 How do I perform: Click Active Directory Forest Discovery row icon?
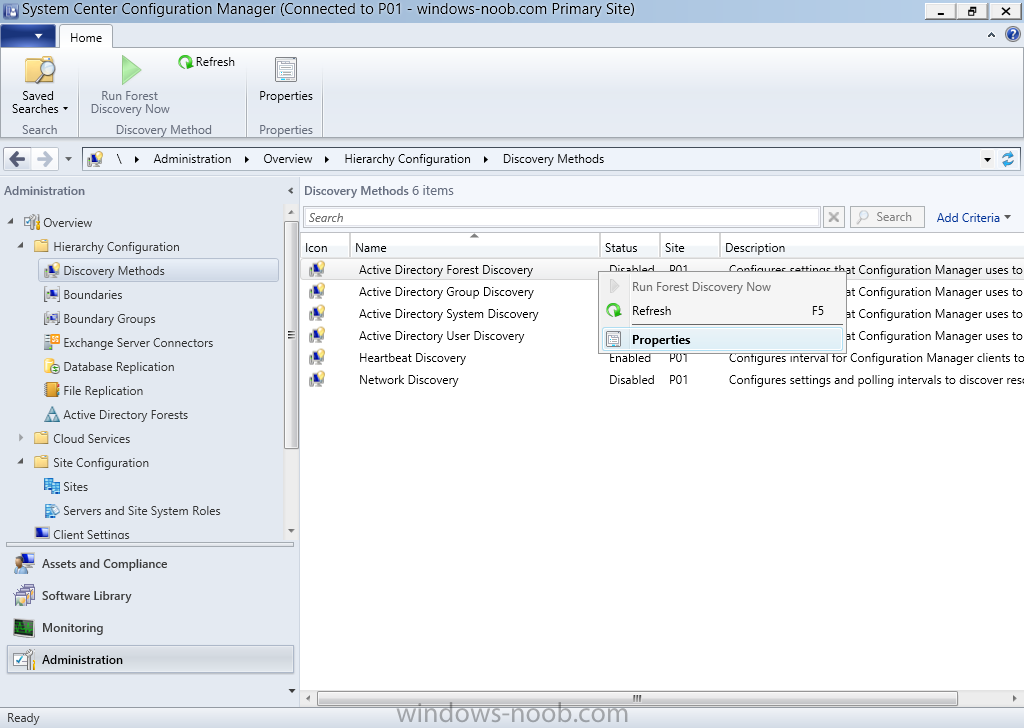tap(317, 269)
